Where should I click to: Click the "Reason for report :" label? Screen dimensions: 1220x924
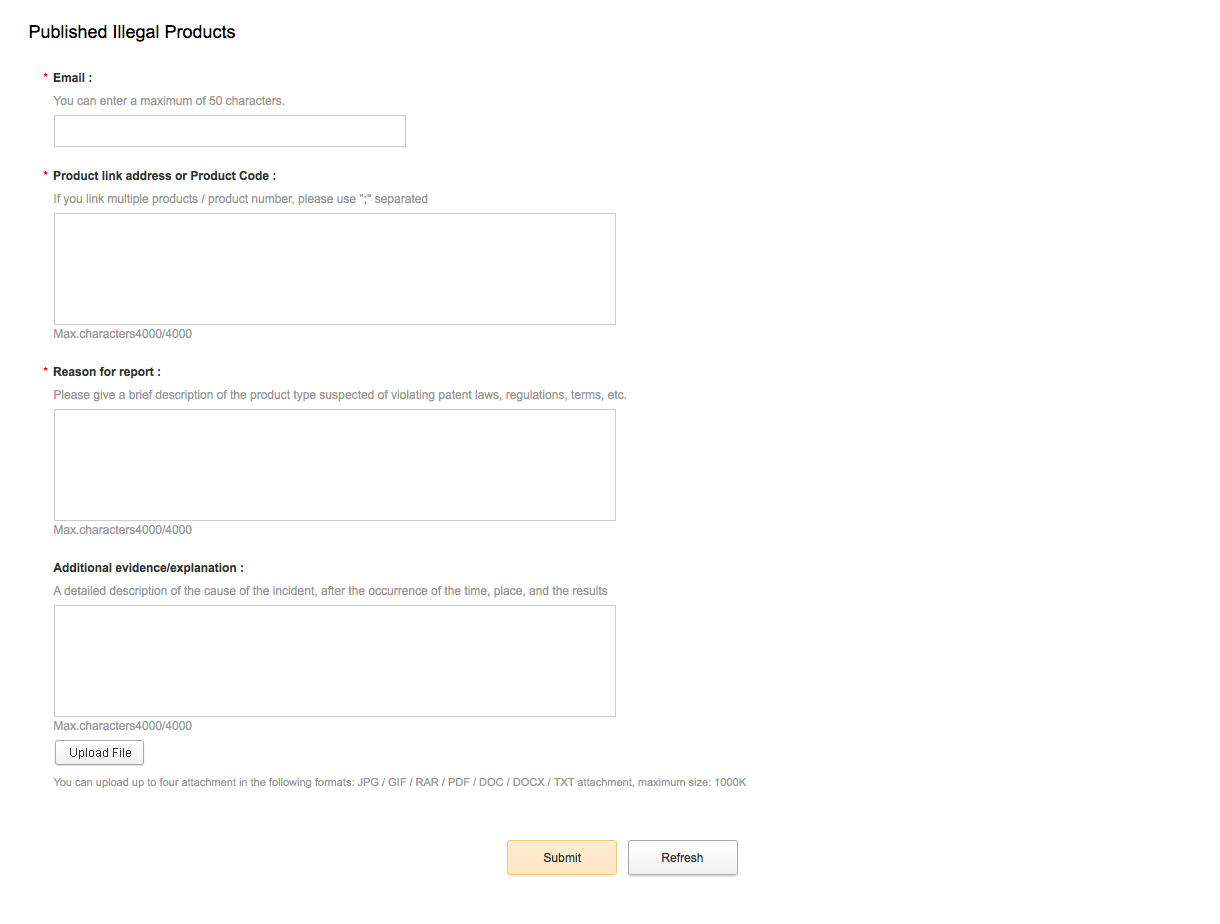click(107, 372)
